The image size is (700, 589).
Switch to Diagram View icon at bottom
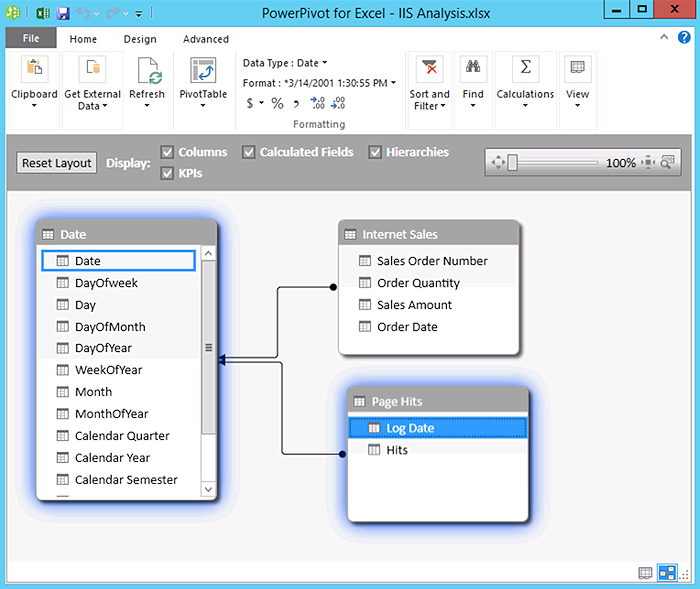pos(667,572)
